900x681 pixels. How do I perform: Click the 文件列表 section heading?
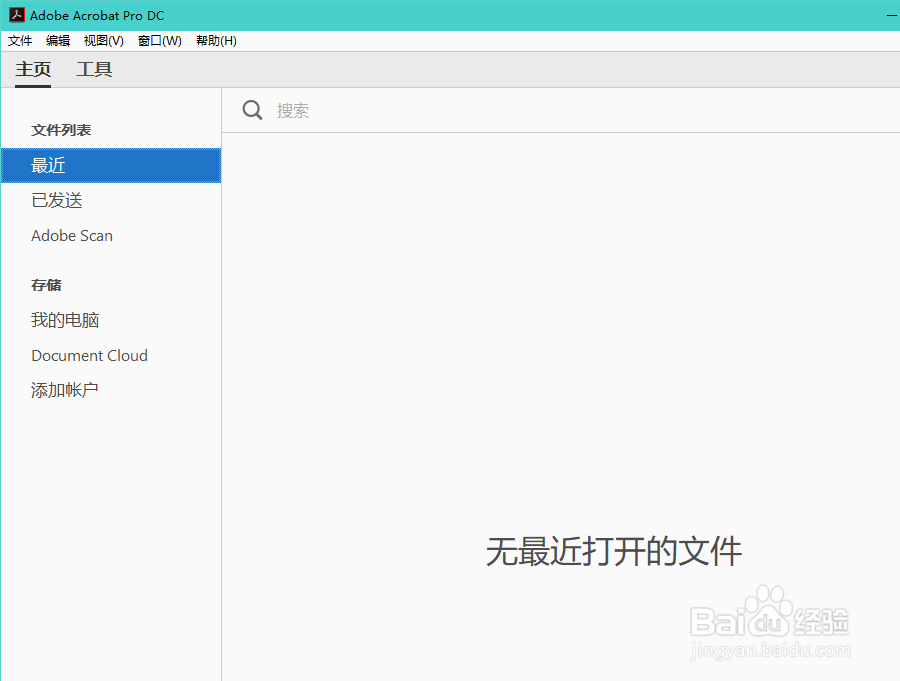[x=61, y=130]
